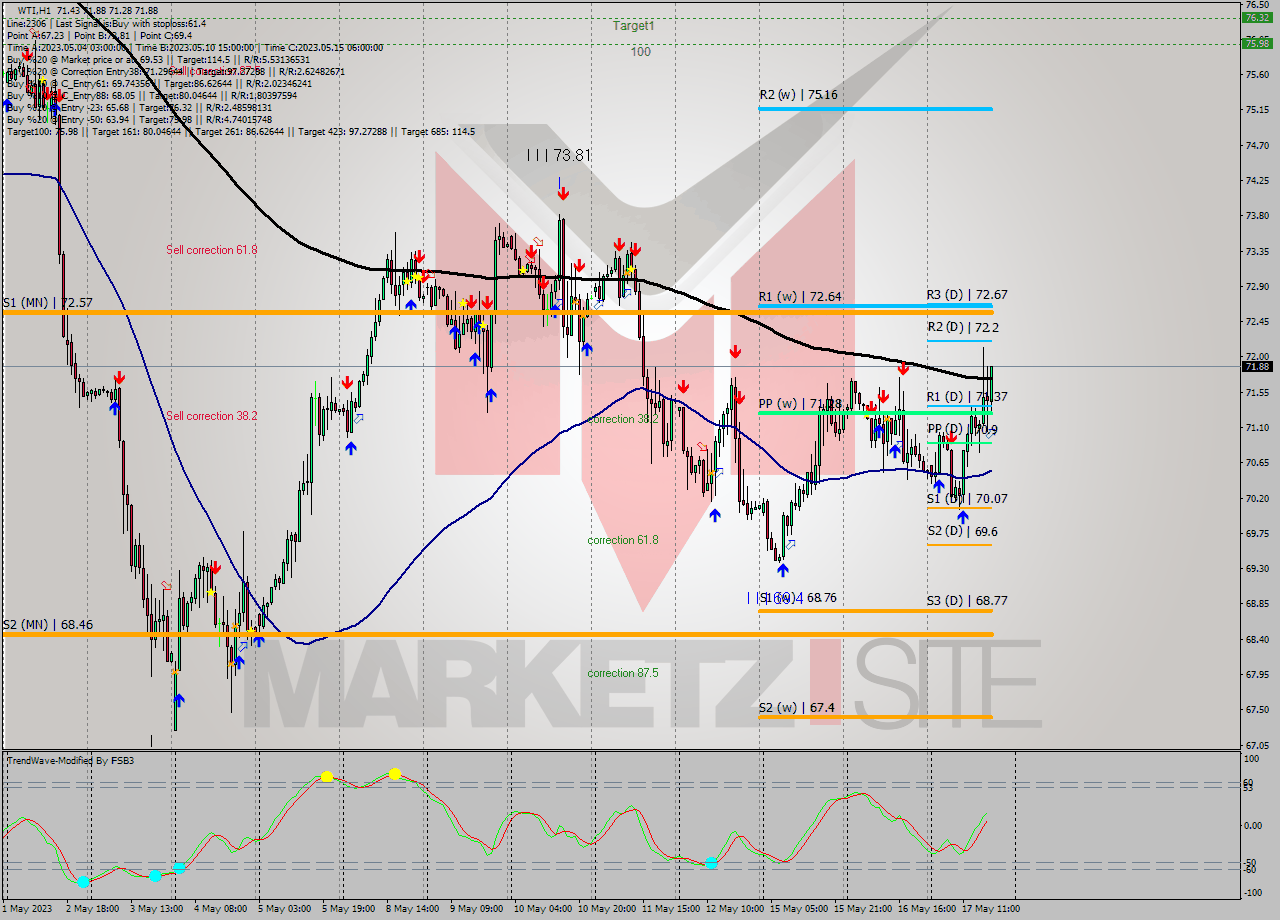Click the R2 (D) | 72.2 label
This screenshot has height=920, width=1280.
963,327
